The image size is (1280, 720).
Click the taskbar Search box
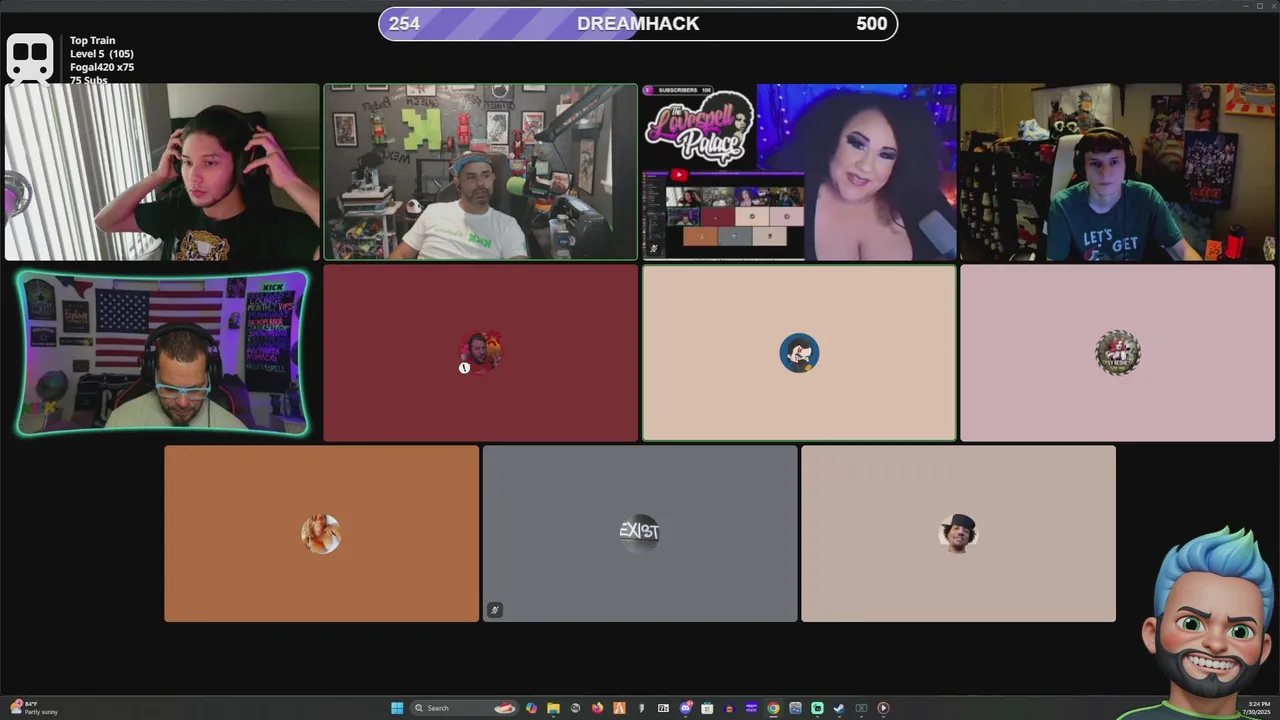[464, 708]
